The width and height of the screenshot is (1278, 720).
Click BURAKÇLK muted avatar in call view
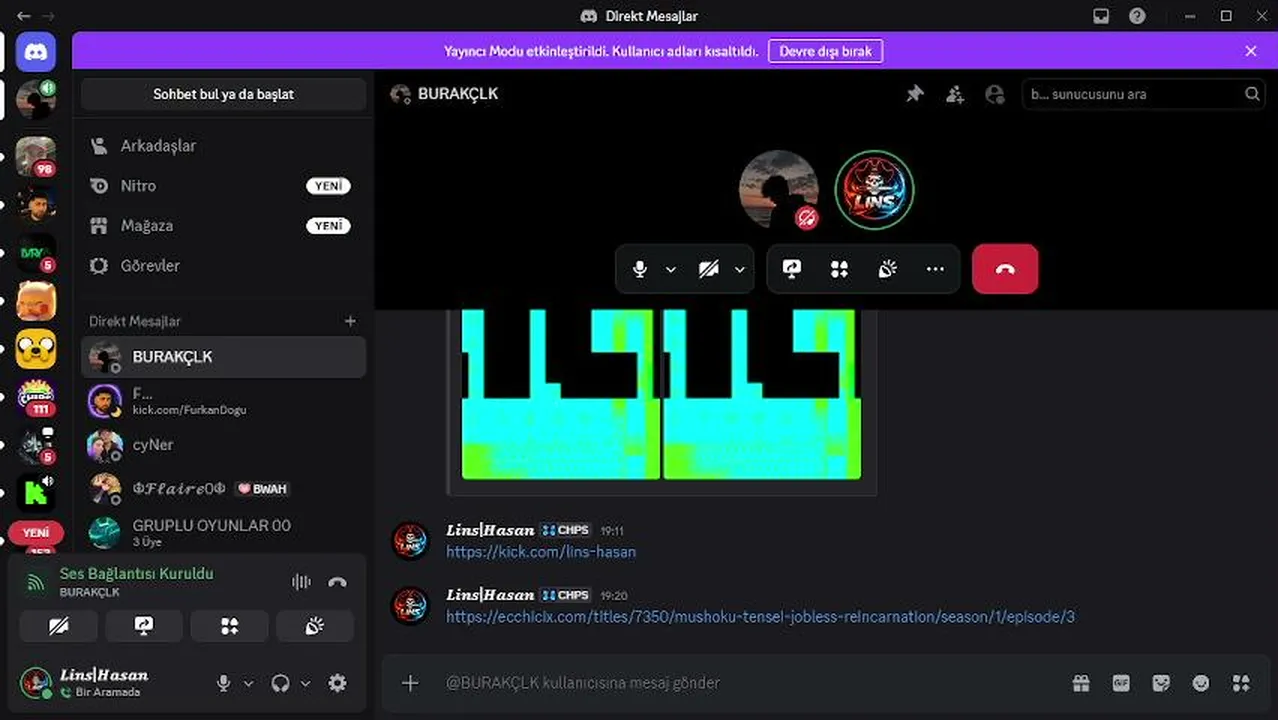point(779,190)
